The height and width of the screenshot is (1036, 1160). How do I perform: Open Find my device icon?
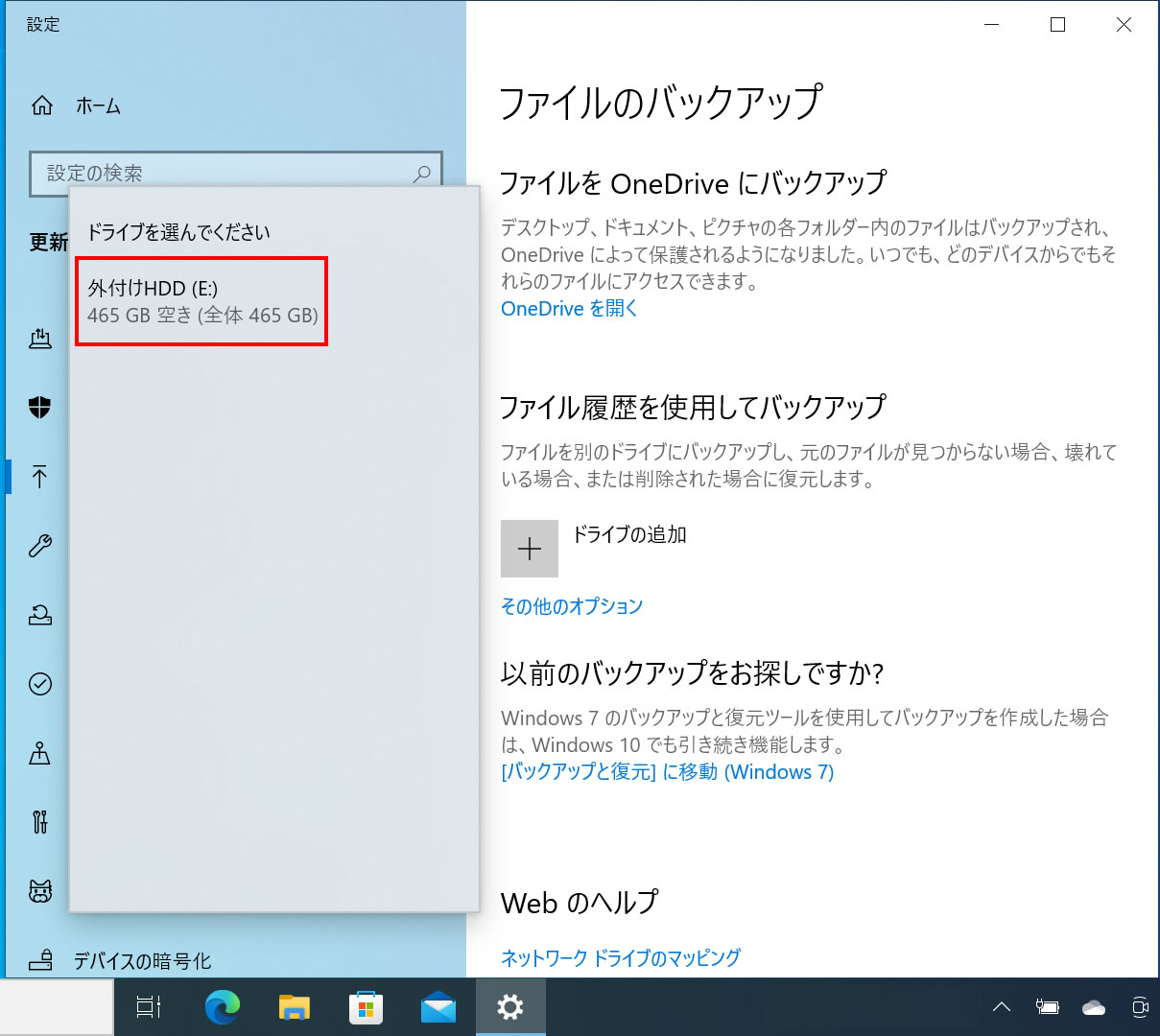coord(40,753)
